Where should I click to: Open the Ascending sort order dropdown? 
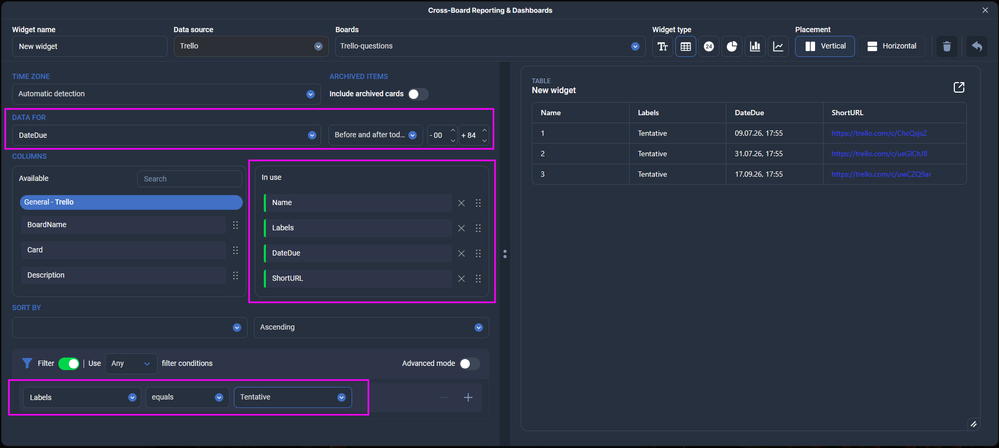(371, 327)
